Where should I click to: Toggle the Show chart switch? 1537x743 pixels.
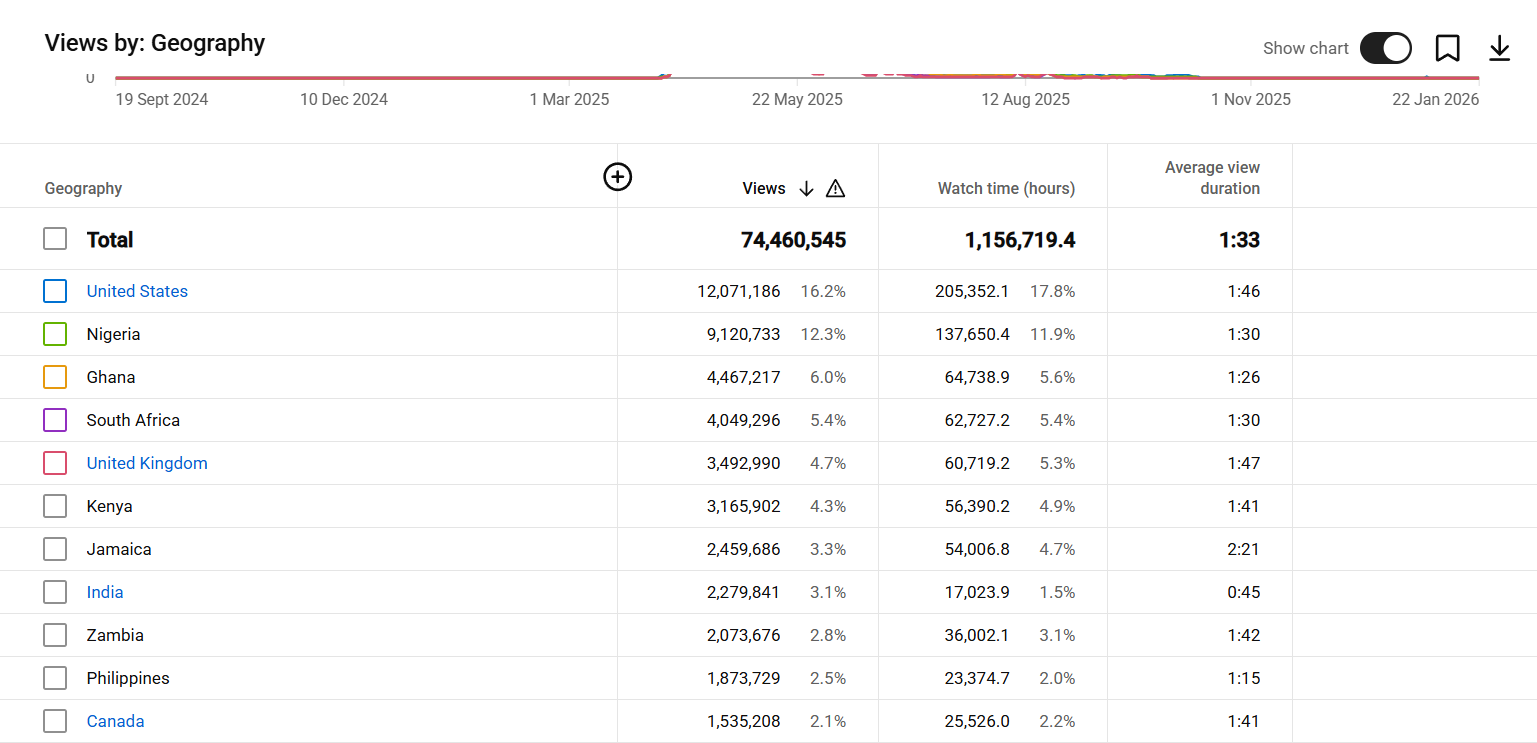[1385, 48]
